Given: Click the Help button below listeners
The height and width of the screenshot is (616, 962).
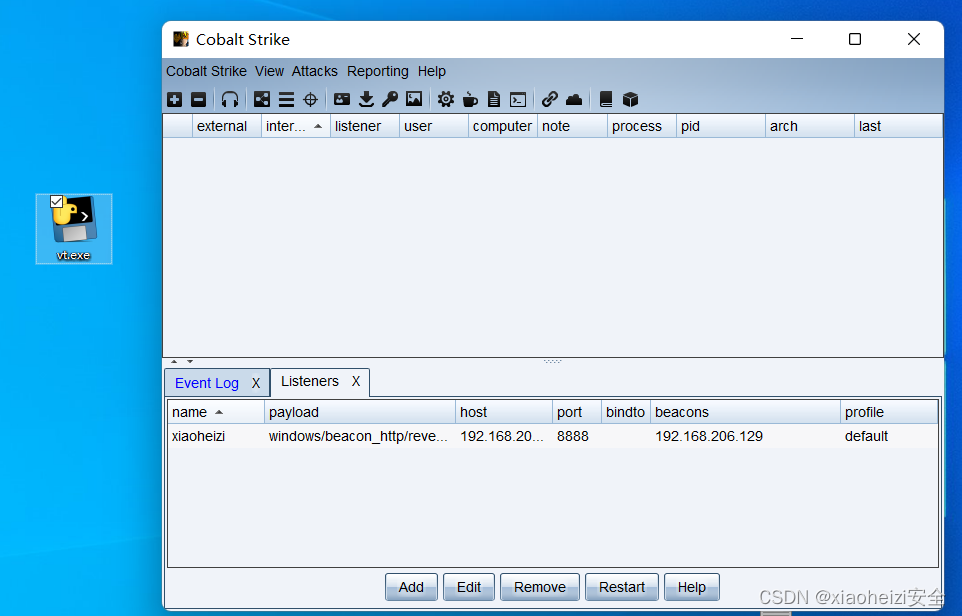Looking at the screenshot, I should [691, 587].
